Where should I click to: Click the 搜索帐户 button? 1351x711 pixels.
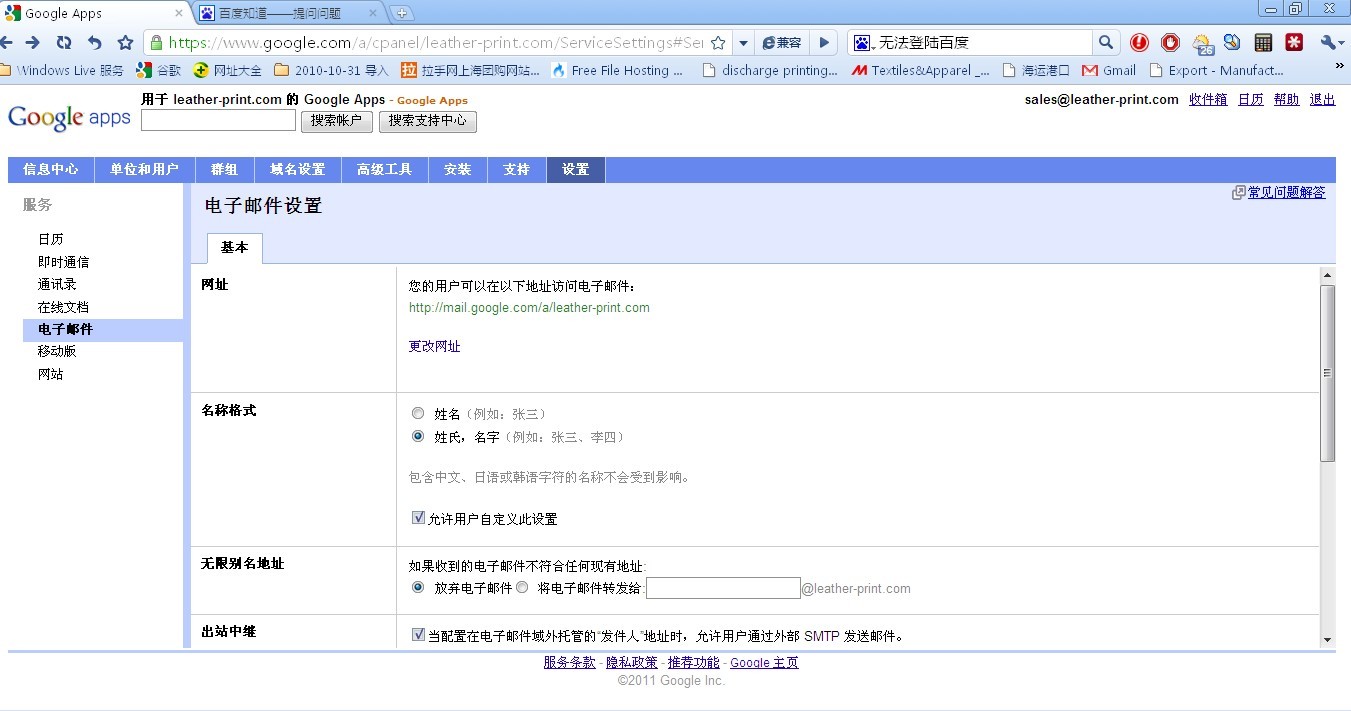tap(336, 121)
